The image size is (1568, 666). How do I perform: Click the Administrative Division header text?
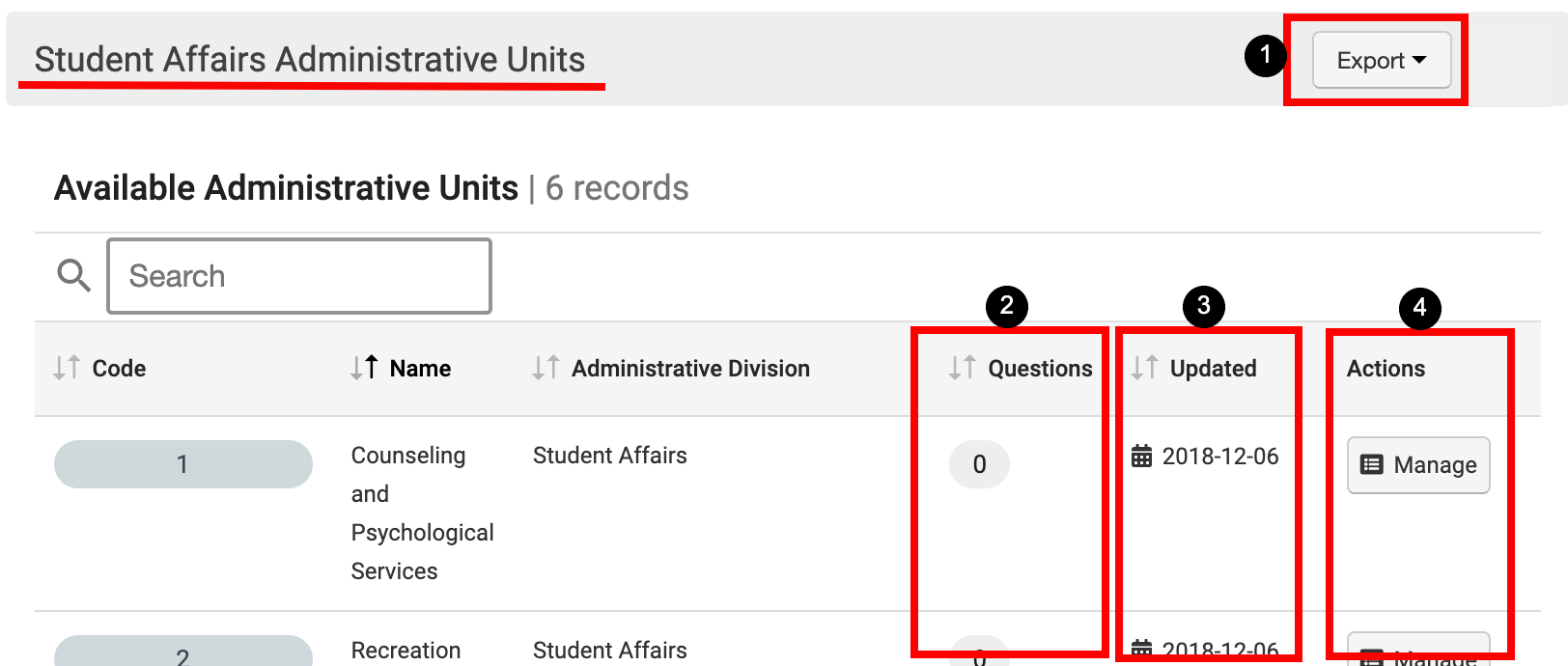tap(690, 369)
